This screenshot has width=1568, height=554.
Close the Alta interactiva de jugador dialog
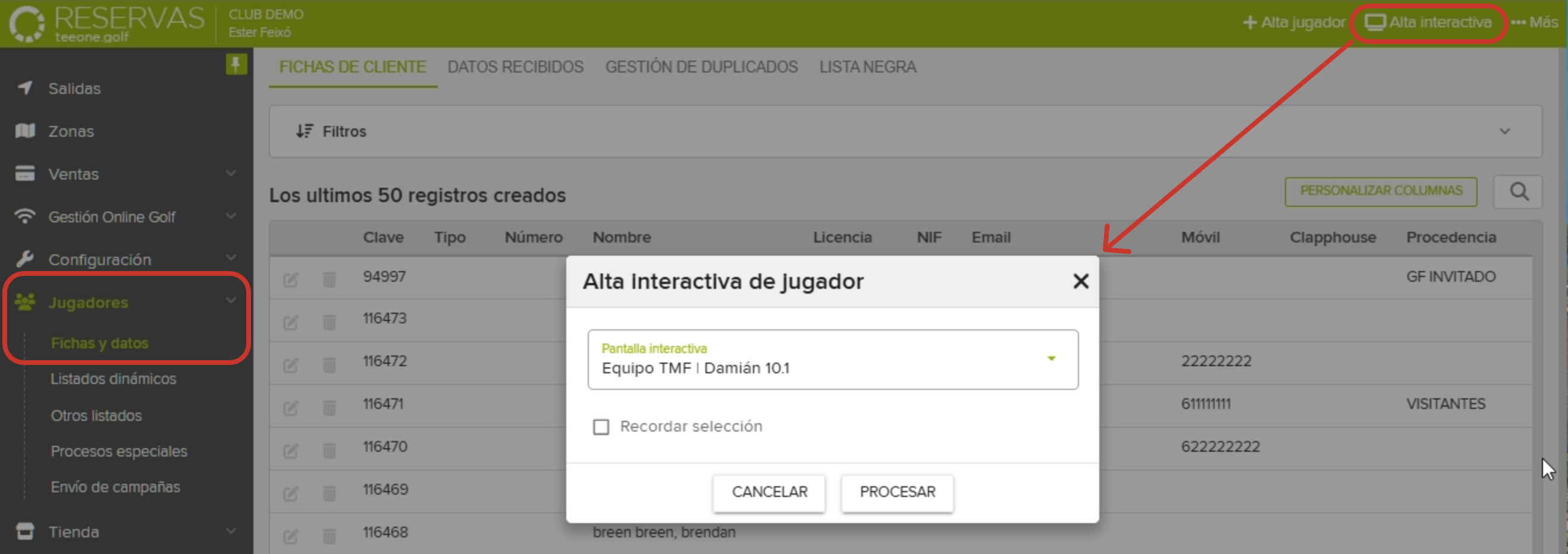point(1080,281)
